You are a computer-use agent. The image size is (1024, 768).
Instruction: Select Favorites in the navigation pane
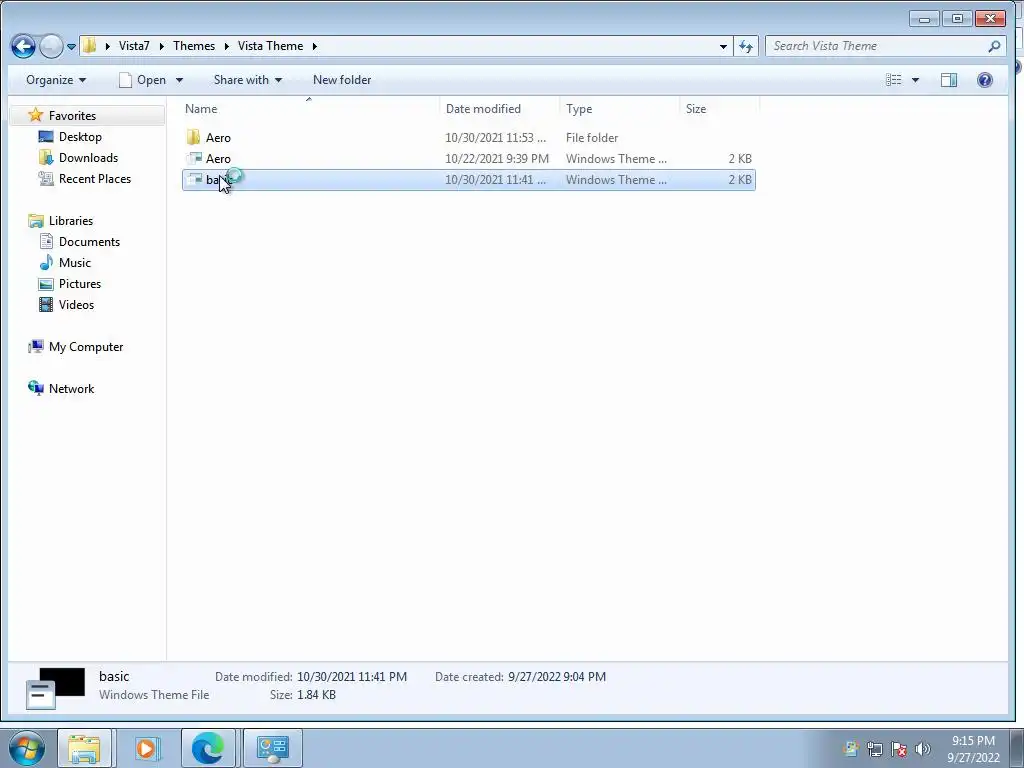coord(72,116)
